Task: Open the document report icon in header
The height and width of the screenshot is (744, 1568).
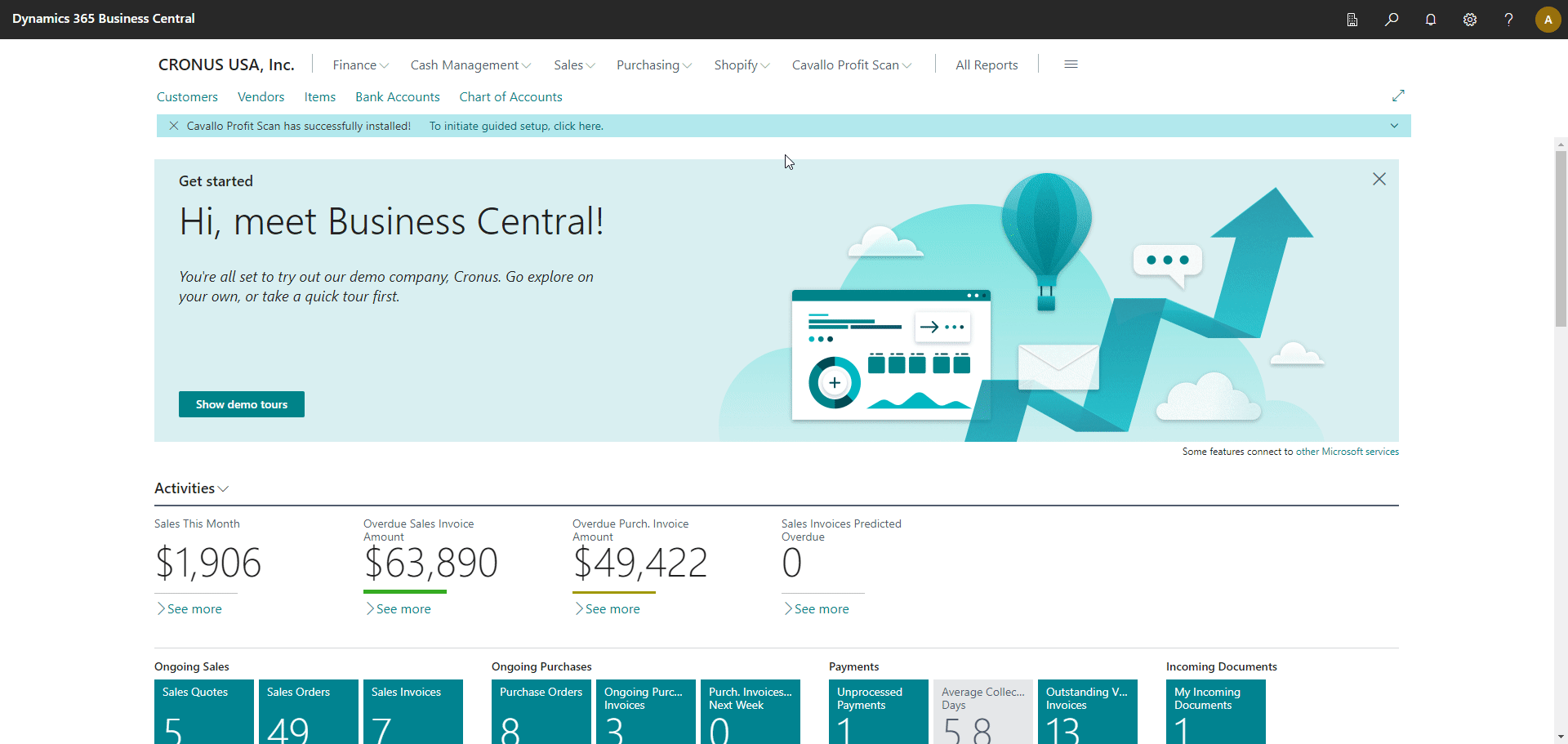Action: tap(1352, 20)
